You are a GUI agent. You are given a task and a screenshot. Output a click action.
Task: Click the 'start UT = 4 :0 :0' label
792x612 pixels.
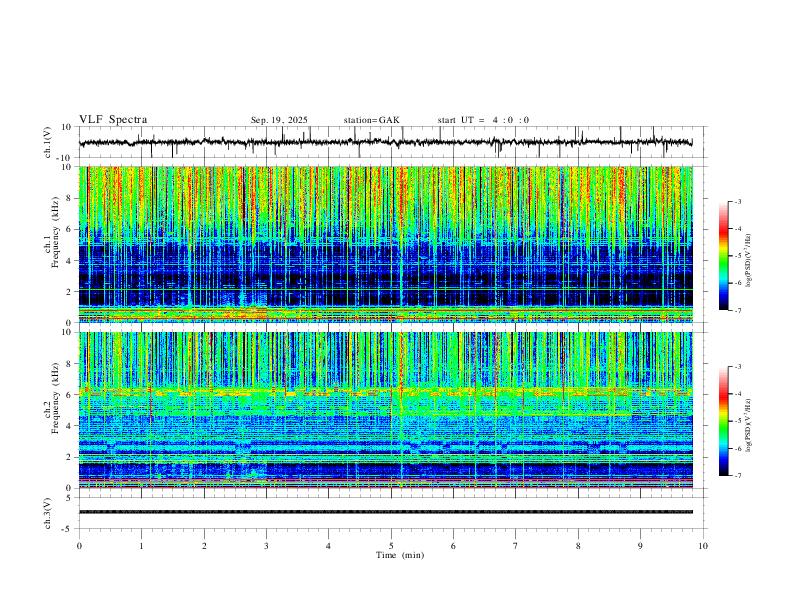[x=483, y=120]
